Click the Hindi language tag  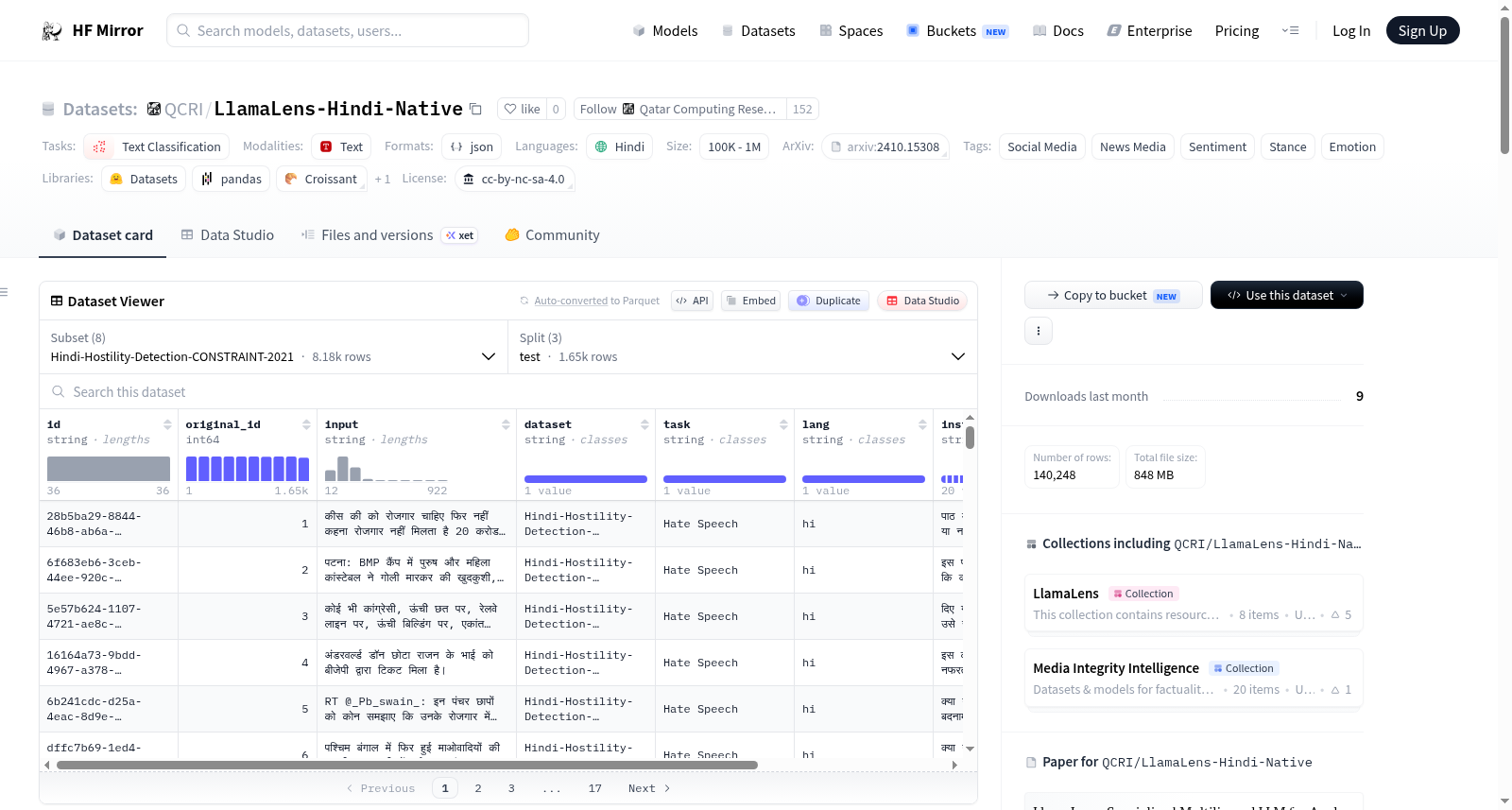619,146
